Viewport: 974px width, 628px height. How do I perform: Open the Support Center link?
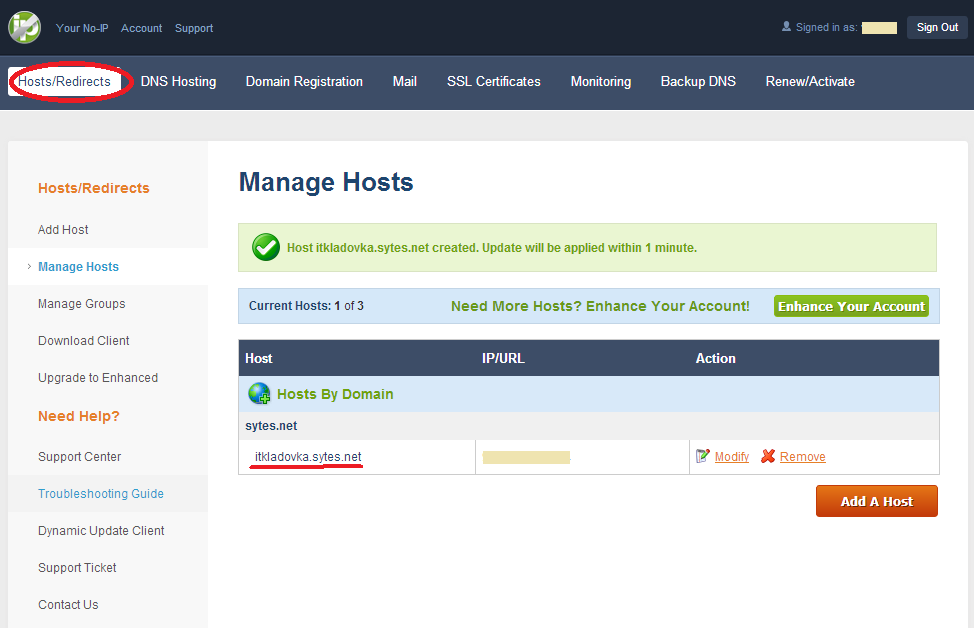80,457
